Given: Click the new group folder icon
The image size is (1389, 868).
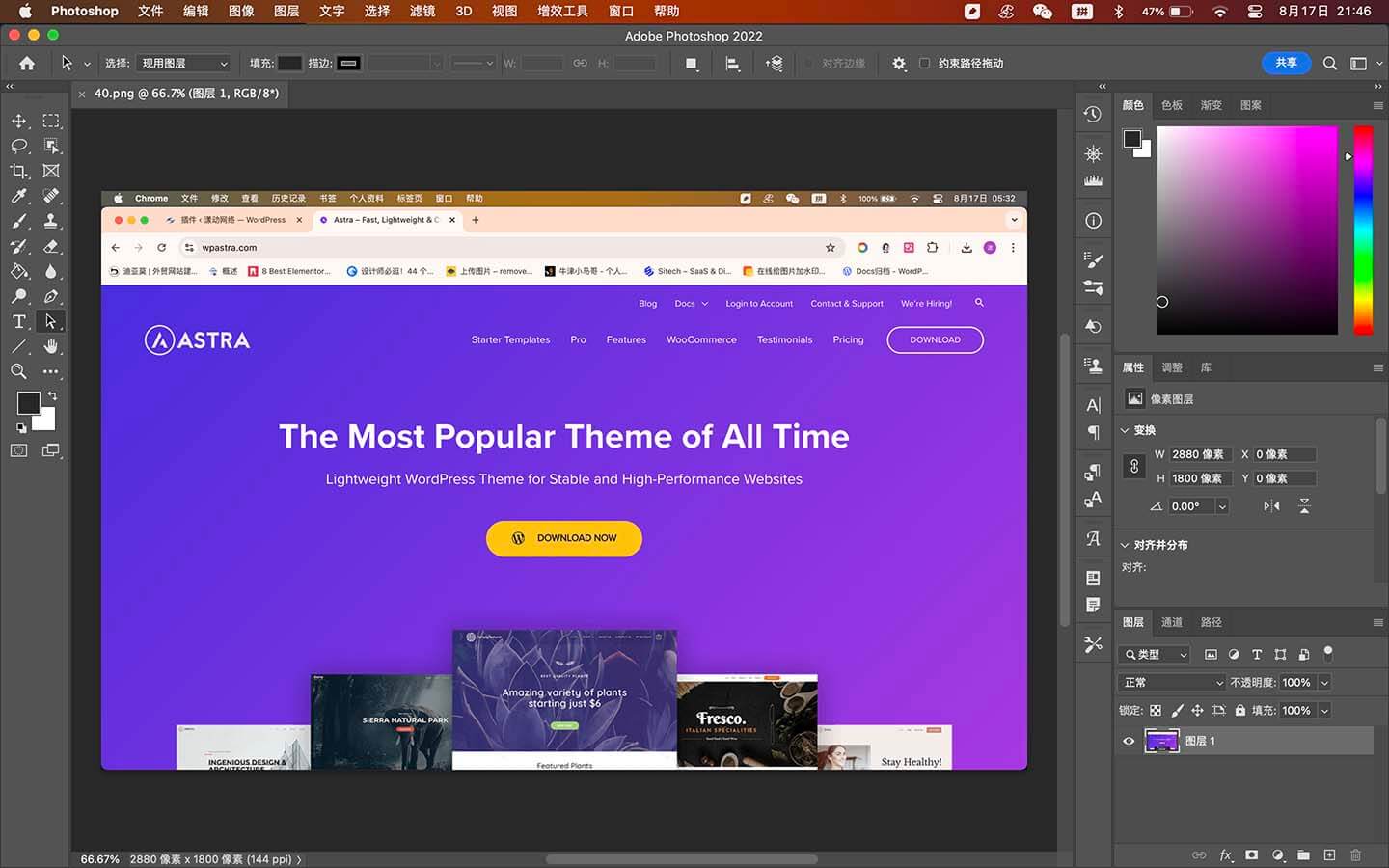Looking at the screenshot, I should click(1304, 855).
